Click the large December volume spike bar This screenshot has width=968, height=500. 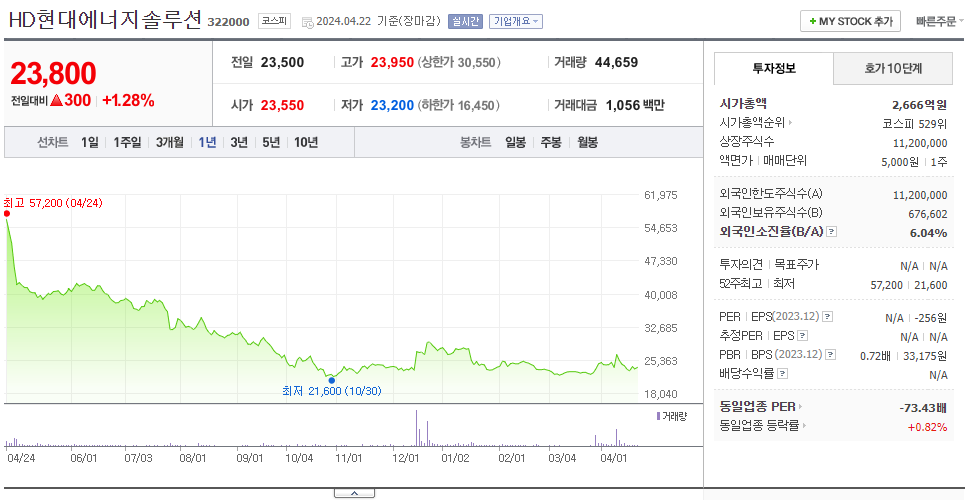point(417,428)
